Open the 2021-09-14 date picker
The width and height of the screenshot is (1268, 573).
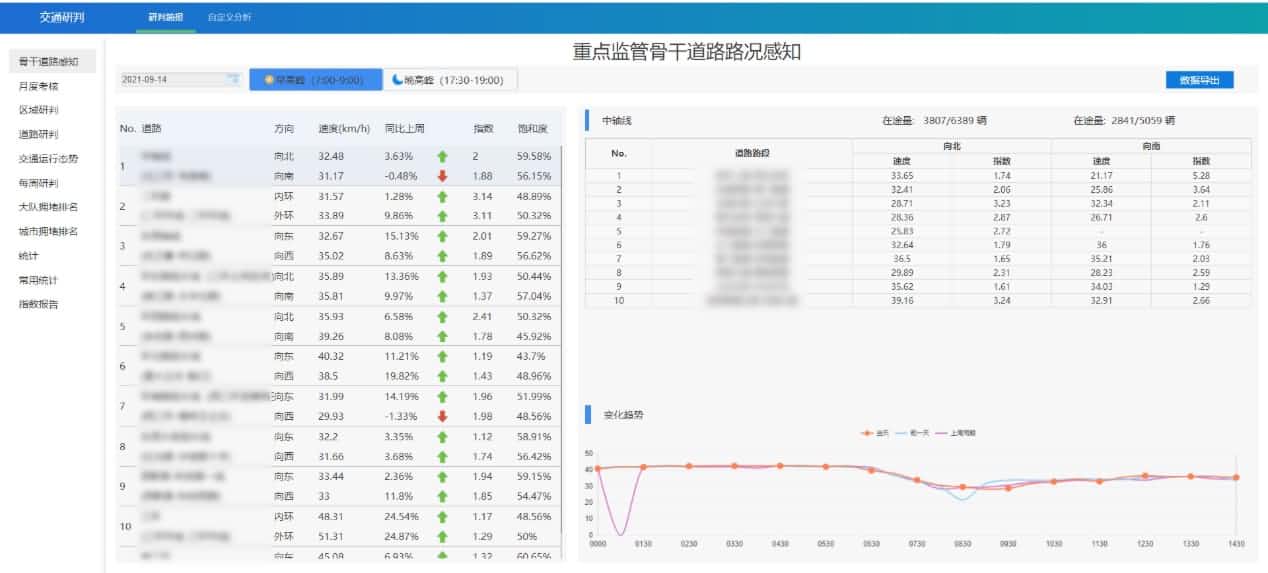point(170,80)
